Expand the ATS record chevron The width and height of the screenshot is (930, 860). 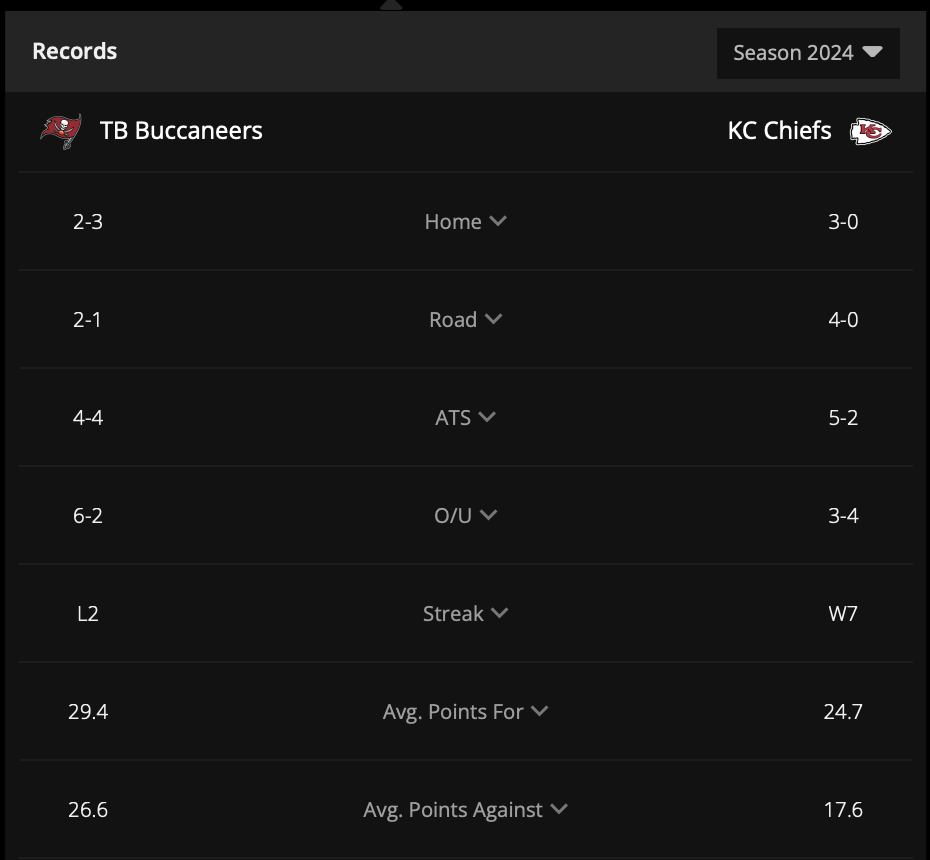click(487, 417)
